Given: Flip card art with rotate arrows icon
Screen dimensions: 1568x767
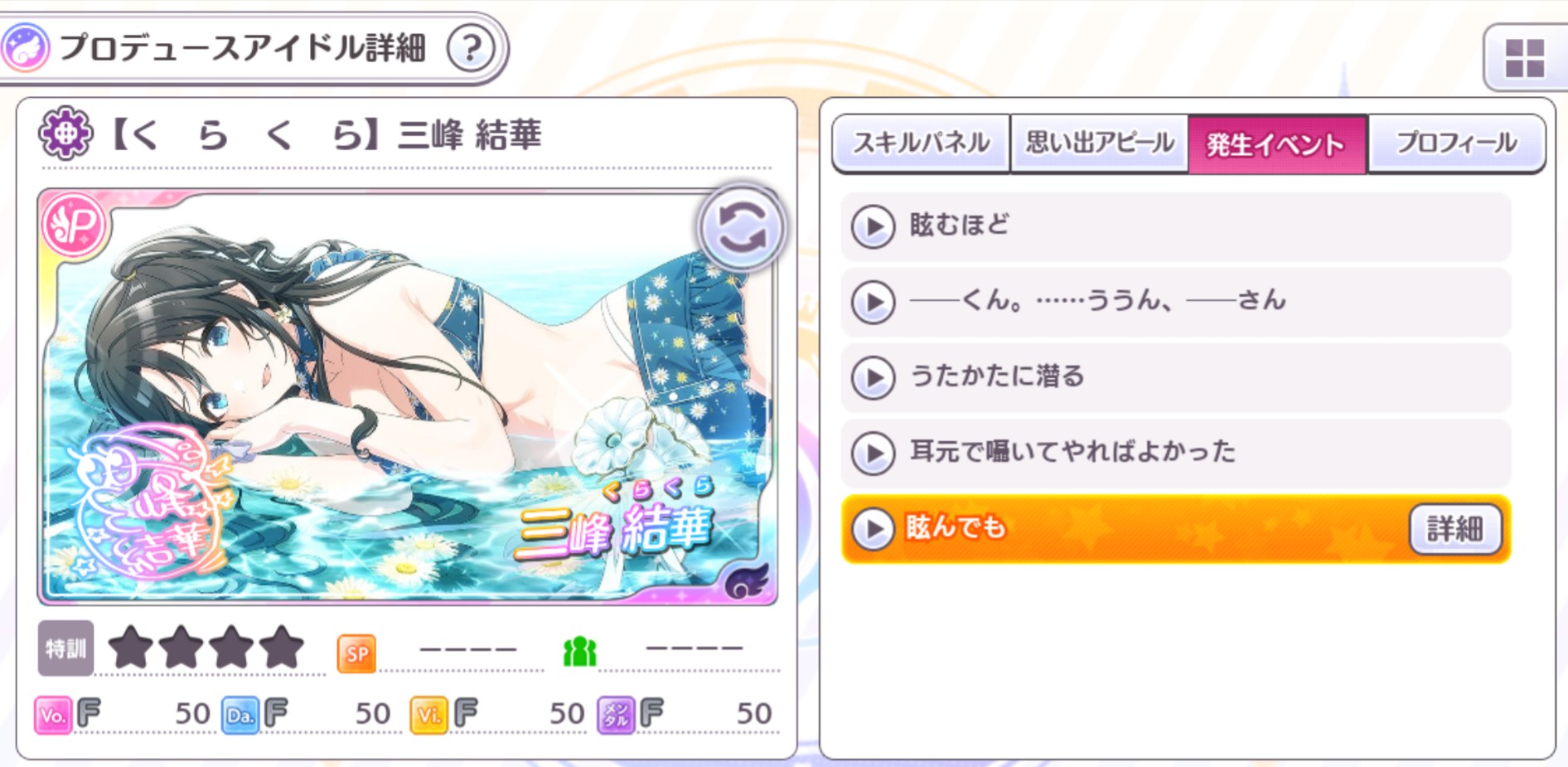Looking at the screenshot, I should click(x=740, y=227).
